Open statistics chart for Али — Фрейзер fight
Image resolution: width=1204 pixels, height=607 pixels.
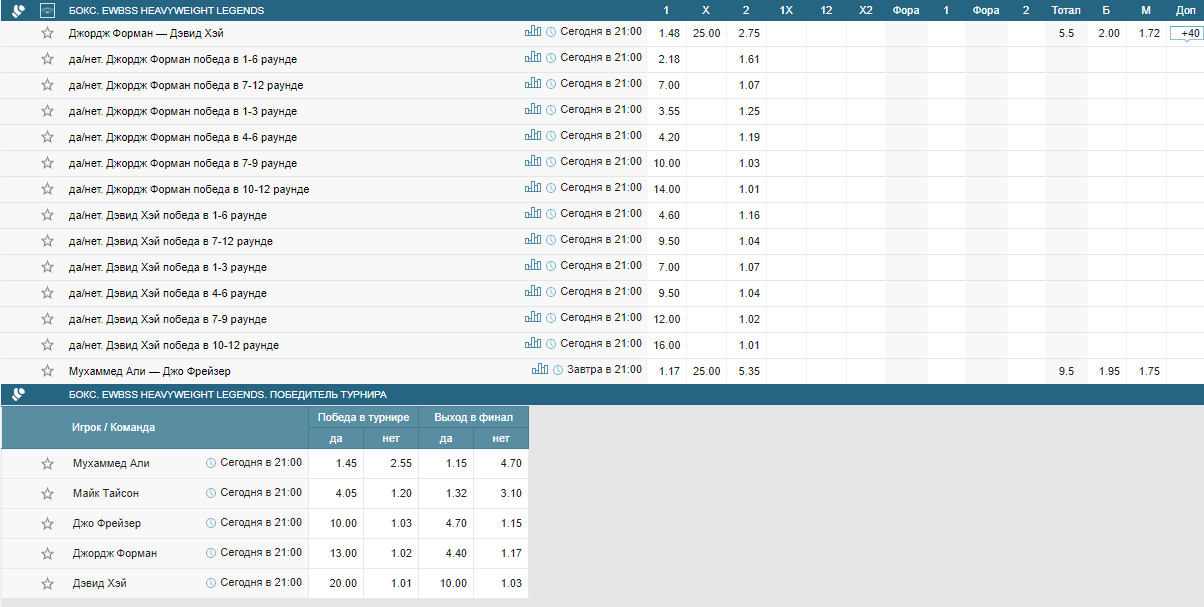539,369
